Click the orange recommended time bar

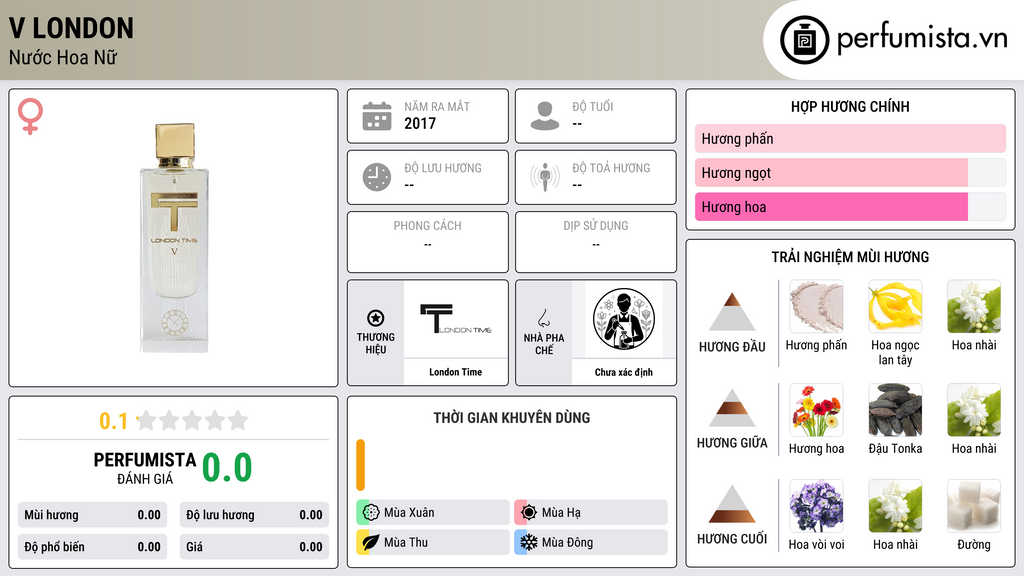360,465
